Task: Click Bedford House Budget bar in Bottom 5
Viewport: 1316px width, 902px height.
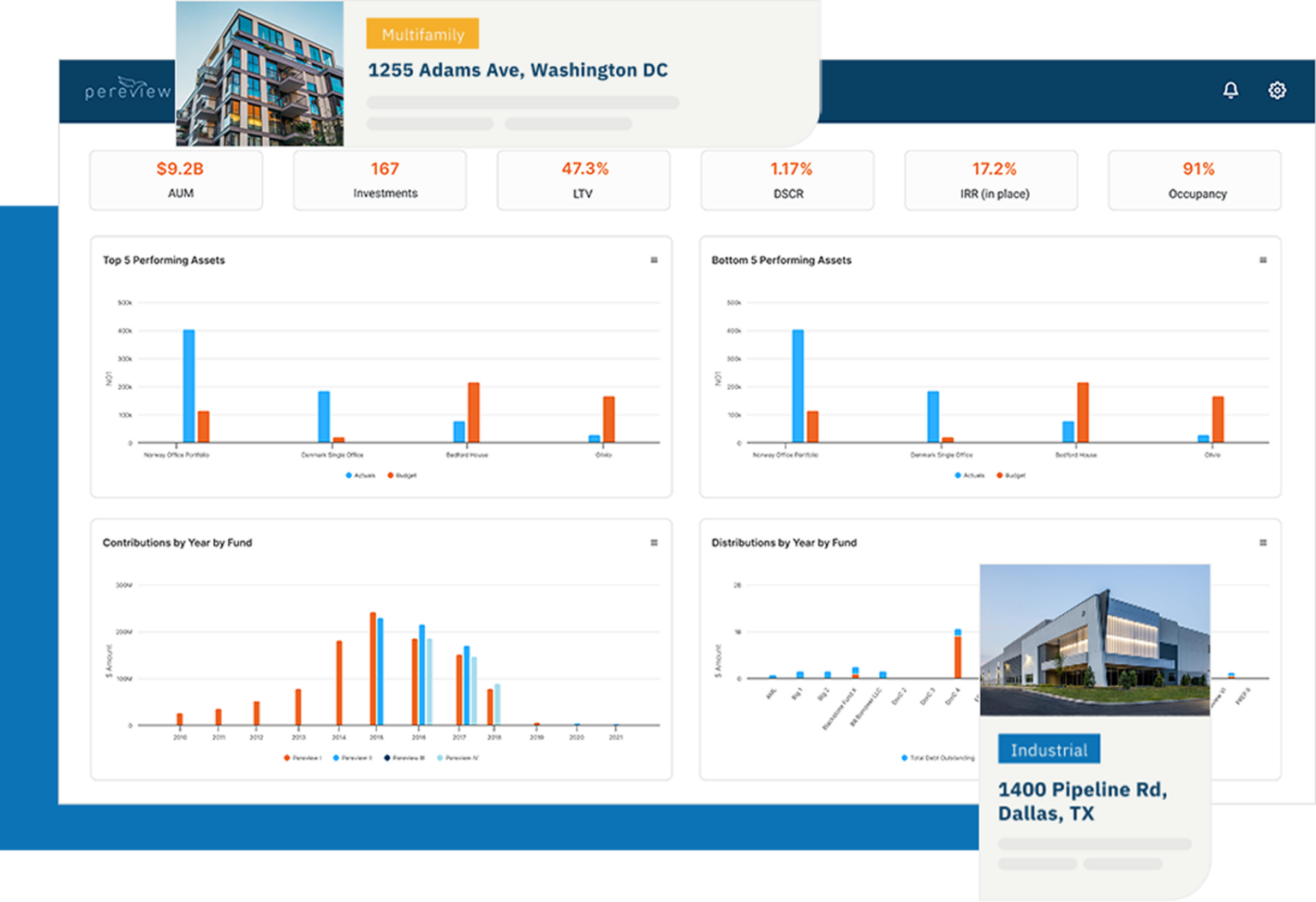Action: pyautogui.click(x=1083, y=413)
